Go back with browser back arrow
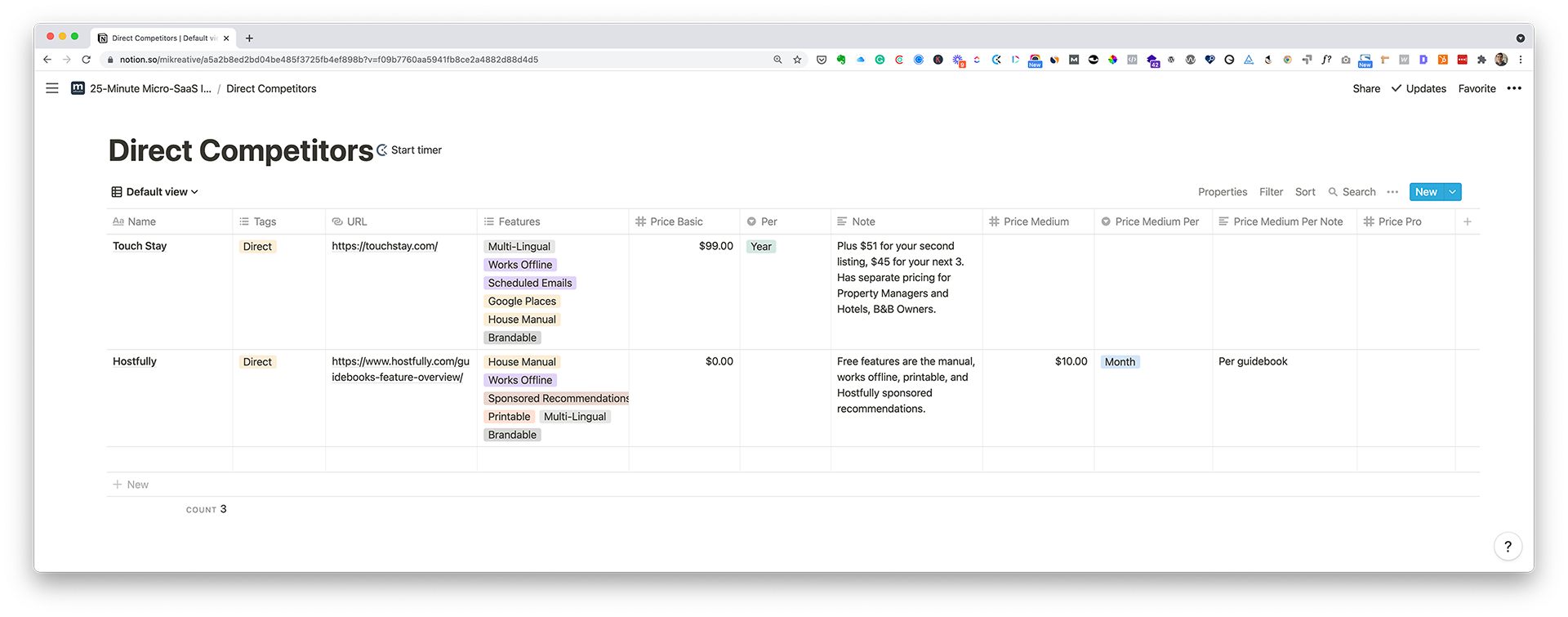The width and height of the screenshot is (1568, 617). coord(47,60)
